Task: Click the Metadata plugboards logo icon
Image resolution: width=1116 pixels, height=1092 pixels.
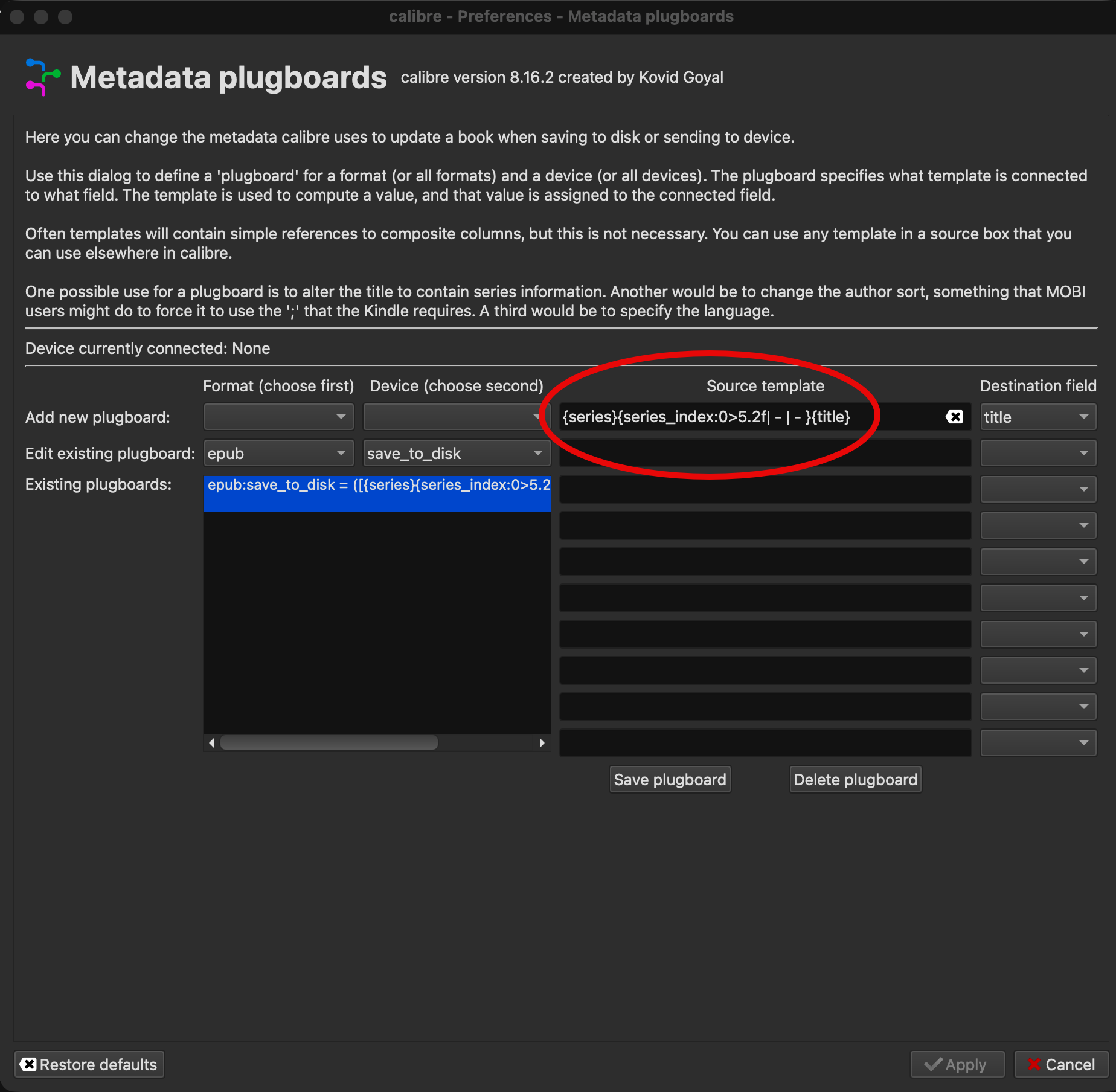Action: pos(43,77)
